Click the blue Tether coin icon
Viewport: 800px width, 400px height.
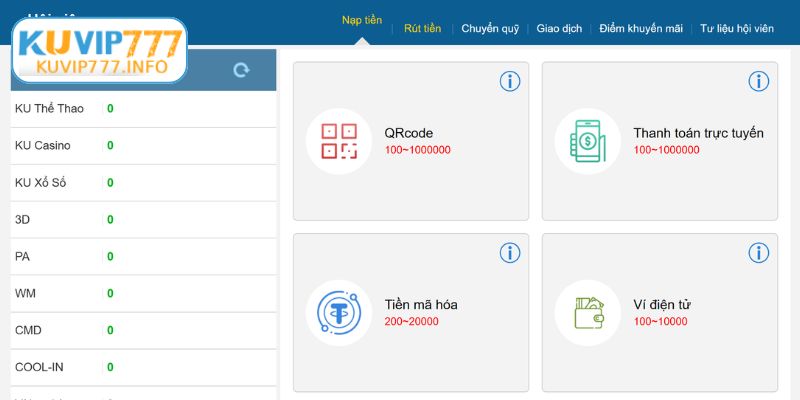[339, 313]
